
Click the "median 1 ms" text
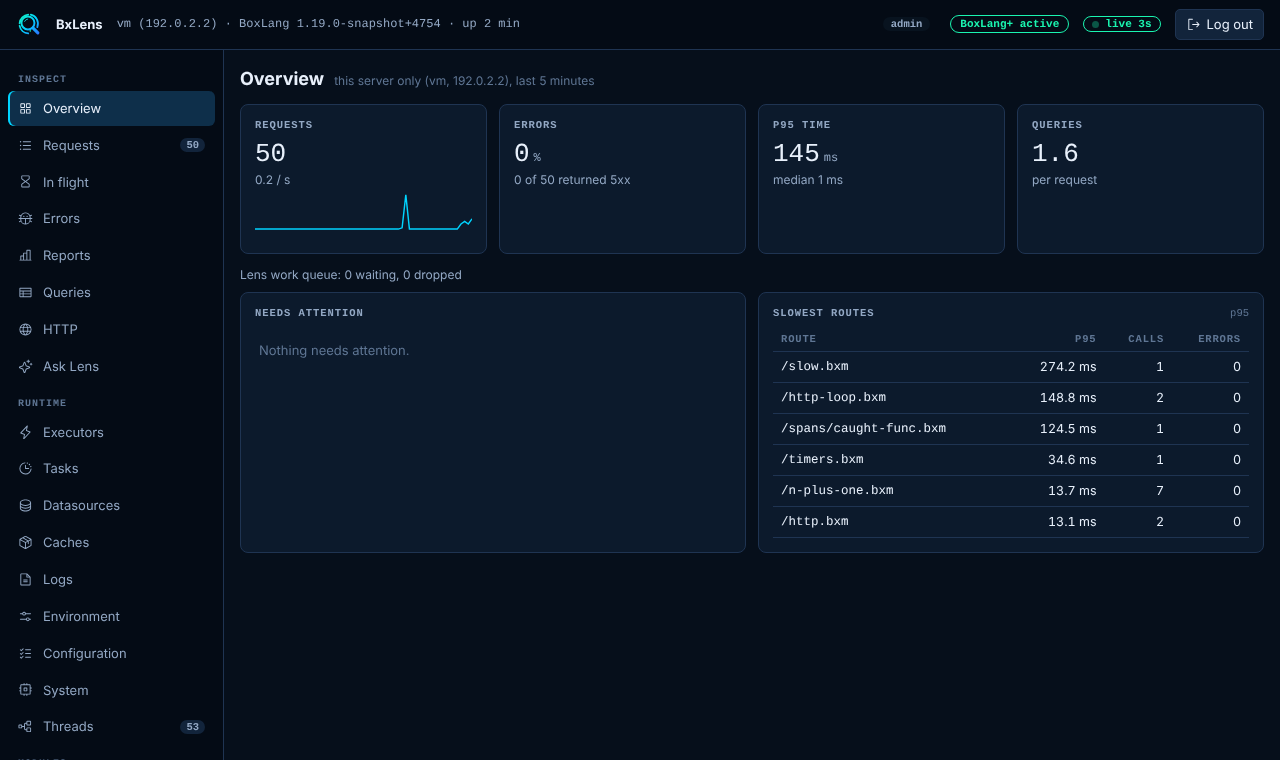[808, 180]
